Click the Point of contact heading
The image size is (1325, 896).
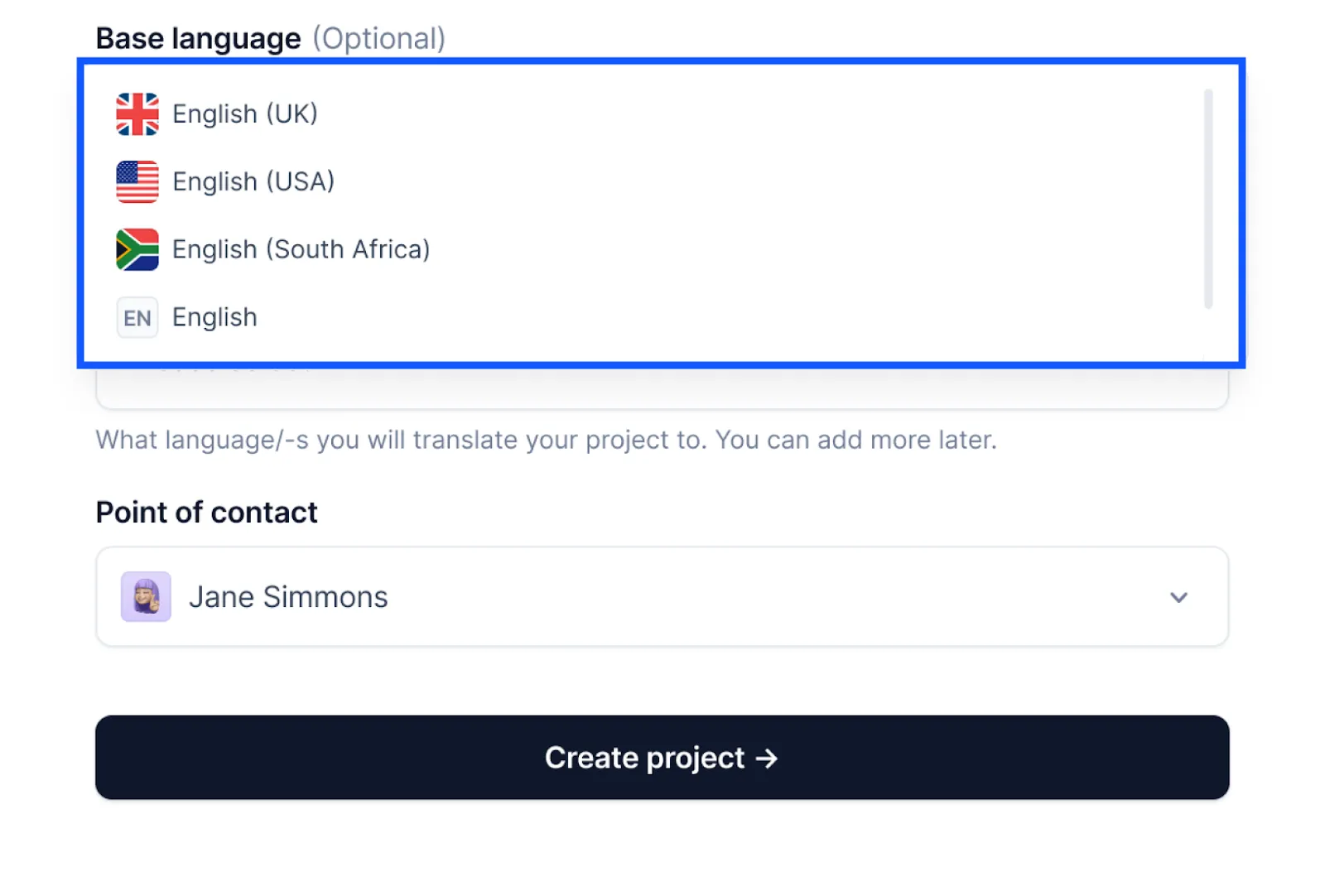[x=206, y=512]
